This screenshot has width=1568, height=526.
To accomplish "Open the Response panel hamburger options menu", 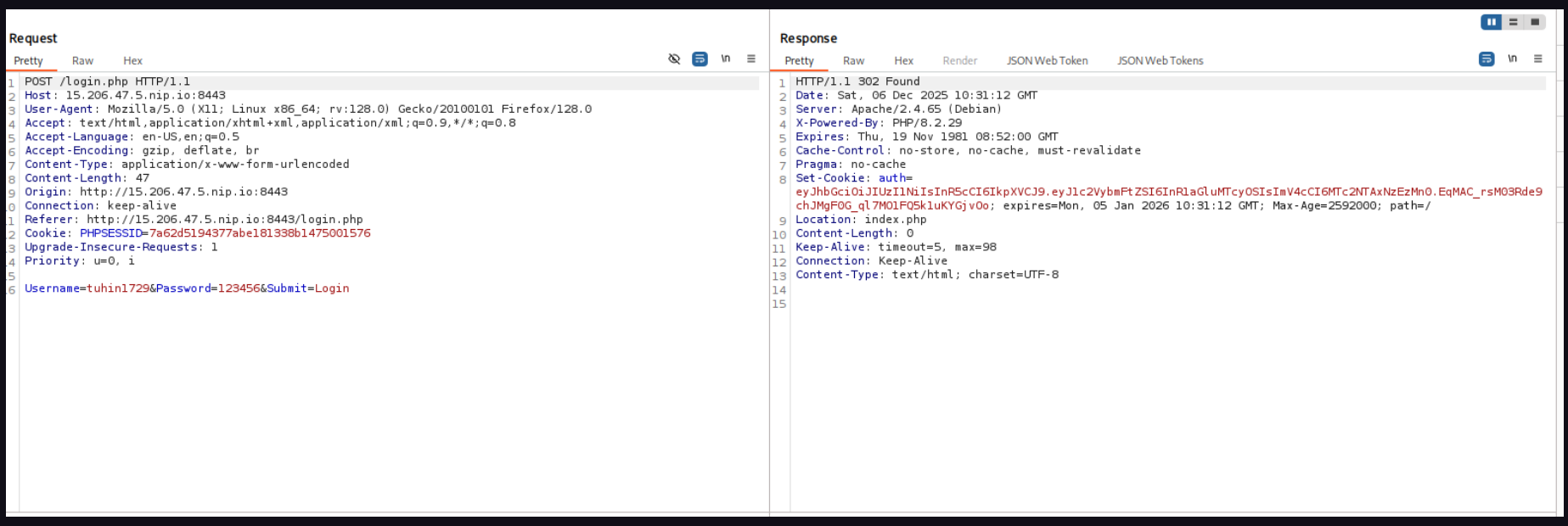I will point(1537,59).
